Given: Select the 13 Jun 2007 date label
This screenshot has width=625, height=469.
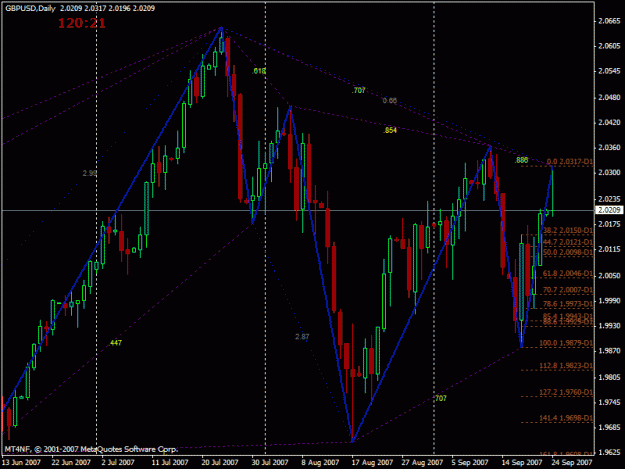Looking at the screenshot, I should (x=22, y=462).
